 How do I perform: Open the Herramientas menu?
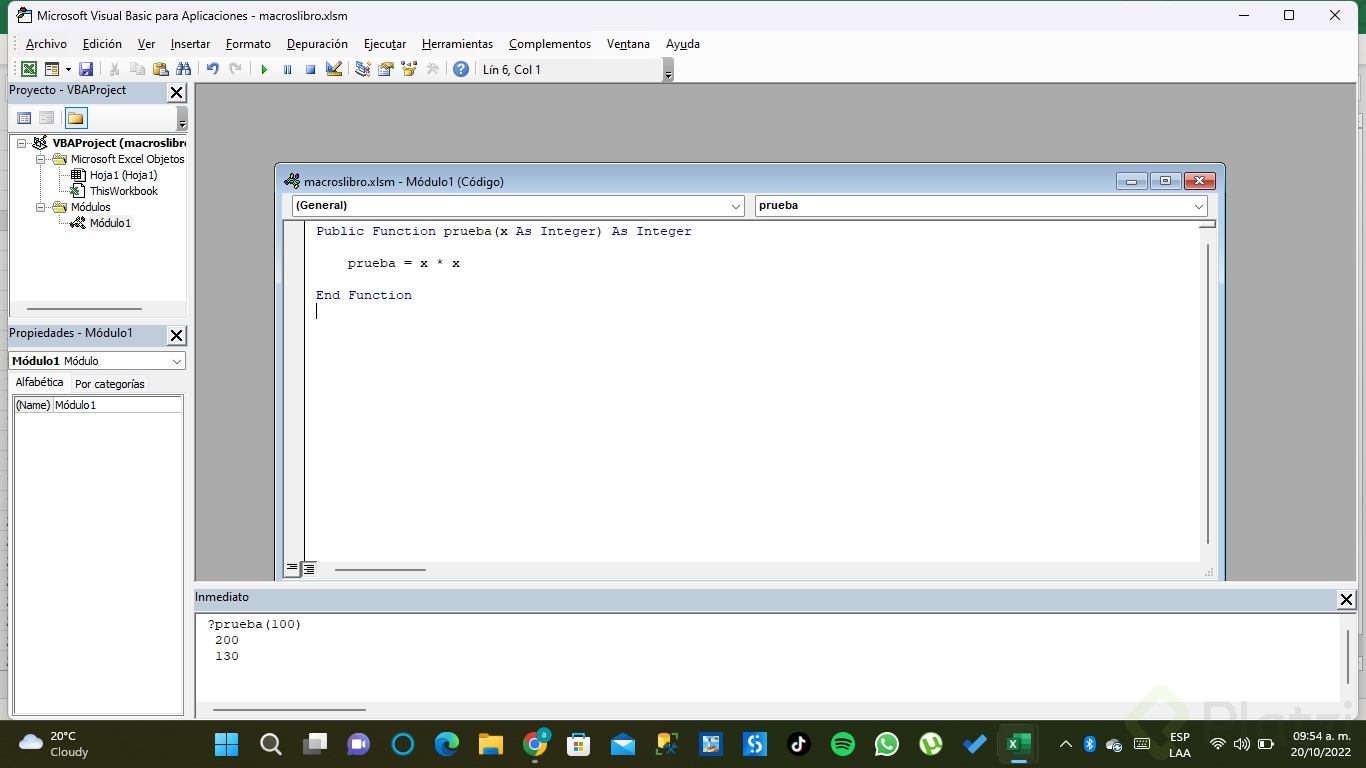(457, 44)
